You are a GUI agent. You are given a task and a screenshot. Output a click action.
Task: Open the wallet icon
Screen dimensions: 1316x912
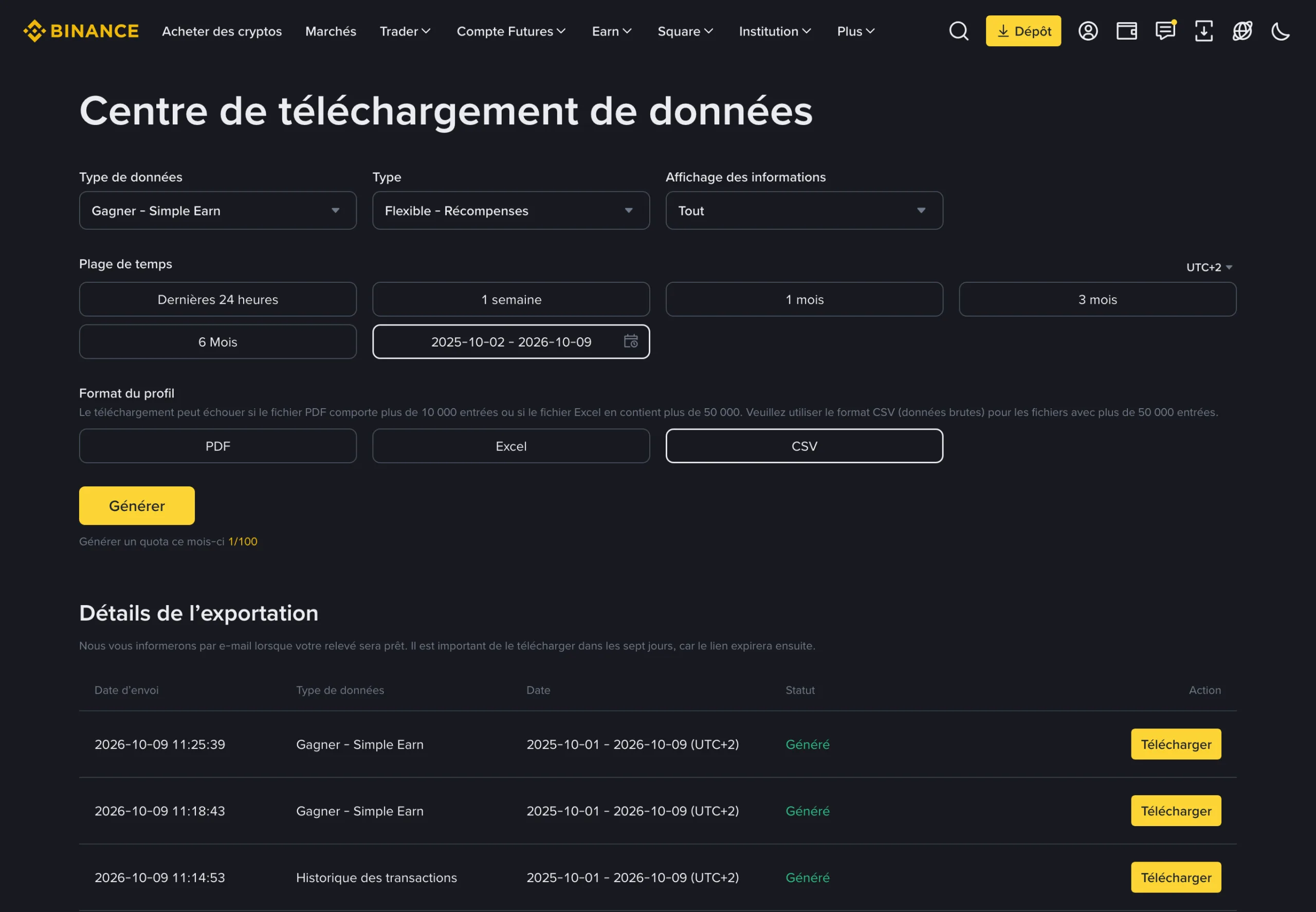point(1126,31)
